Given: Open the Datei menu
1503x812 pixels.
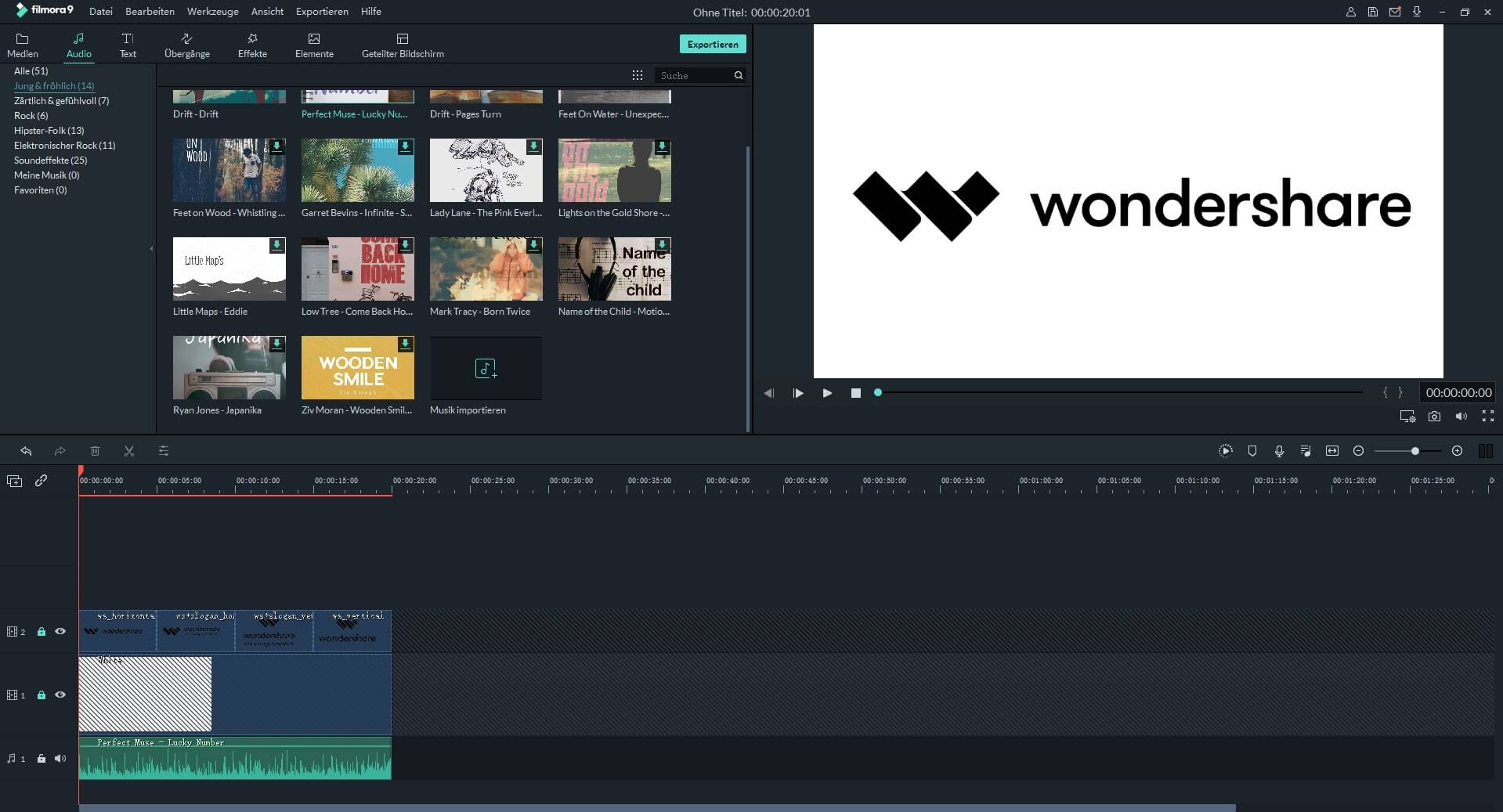Looking at the screenshot, I should [101, 12].
